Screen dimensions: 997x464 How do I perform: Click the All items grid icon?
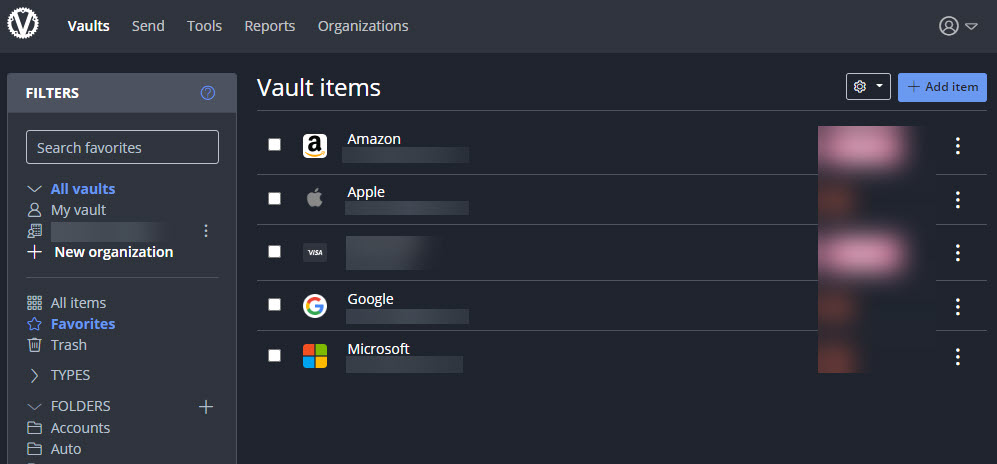point(34,303)
